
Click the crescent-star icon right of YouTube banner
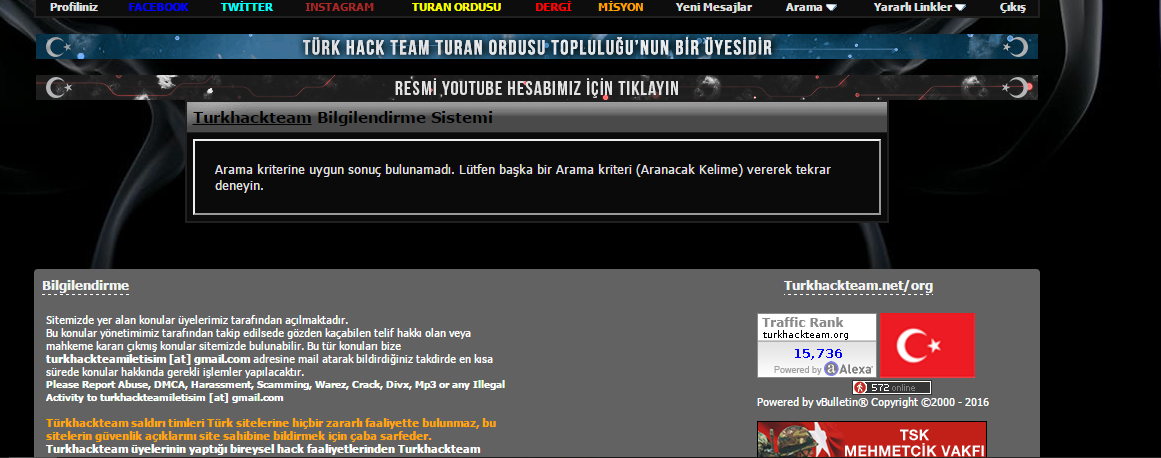click(x=1016, y=88)
